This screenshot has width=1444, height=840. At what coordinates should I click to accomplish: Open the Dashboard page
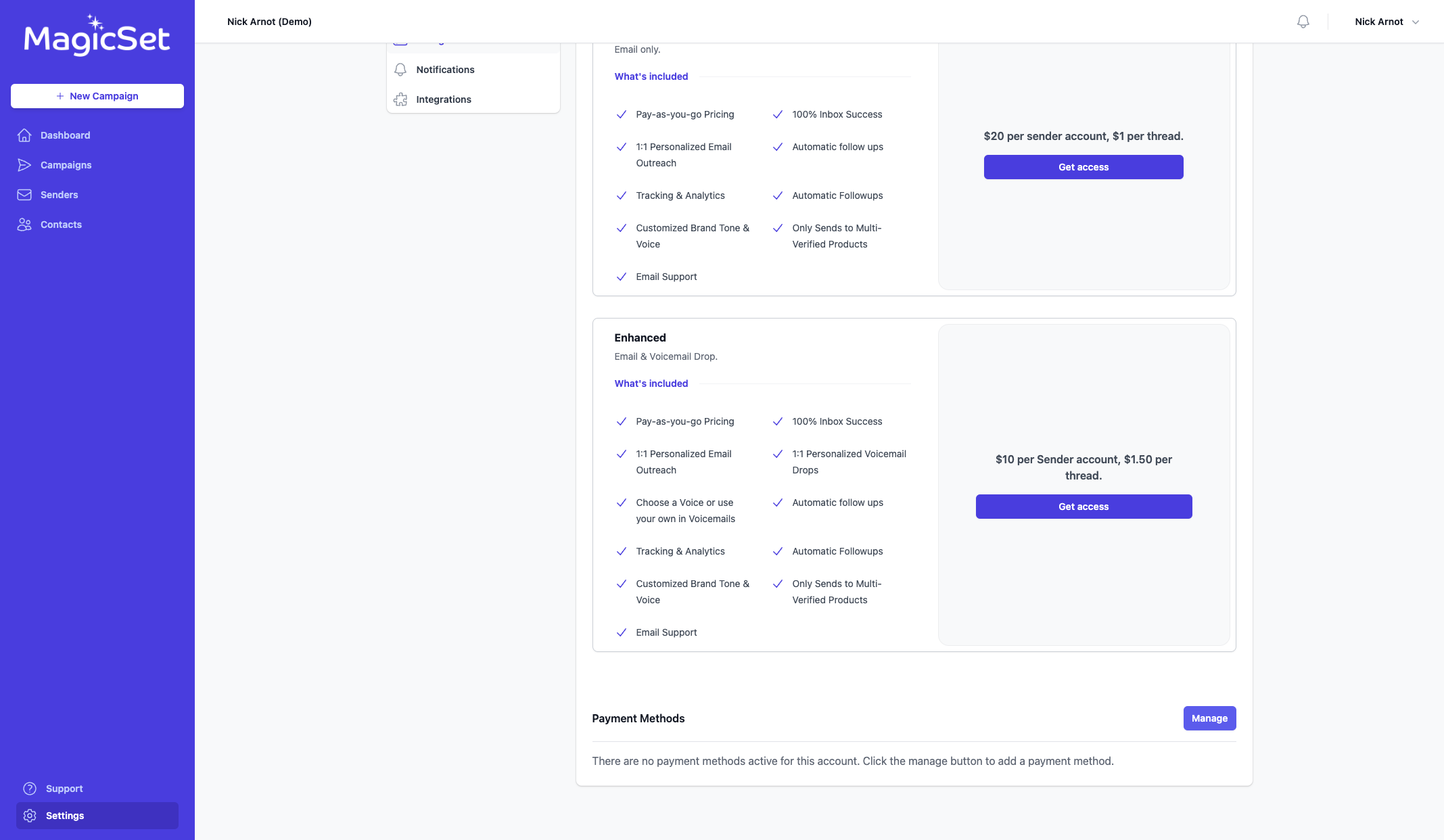[97, 135]
